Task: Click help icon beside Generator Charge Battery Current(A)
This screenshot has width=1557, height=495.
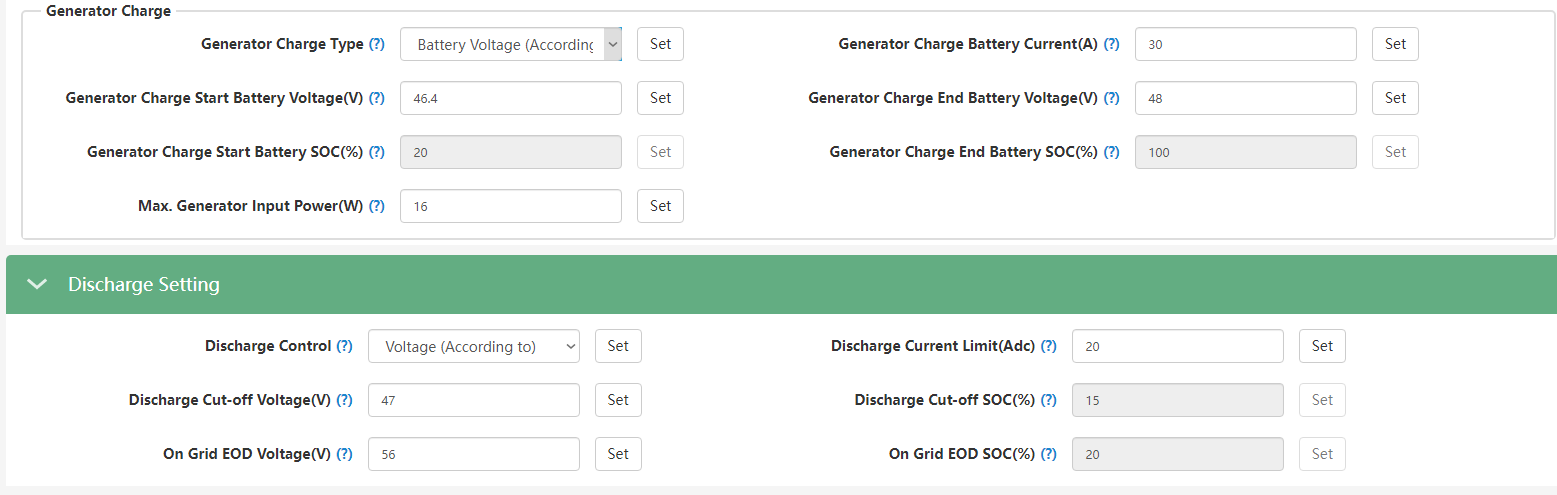Action: pyautogui.click(x=1111, y=44)
